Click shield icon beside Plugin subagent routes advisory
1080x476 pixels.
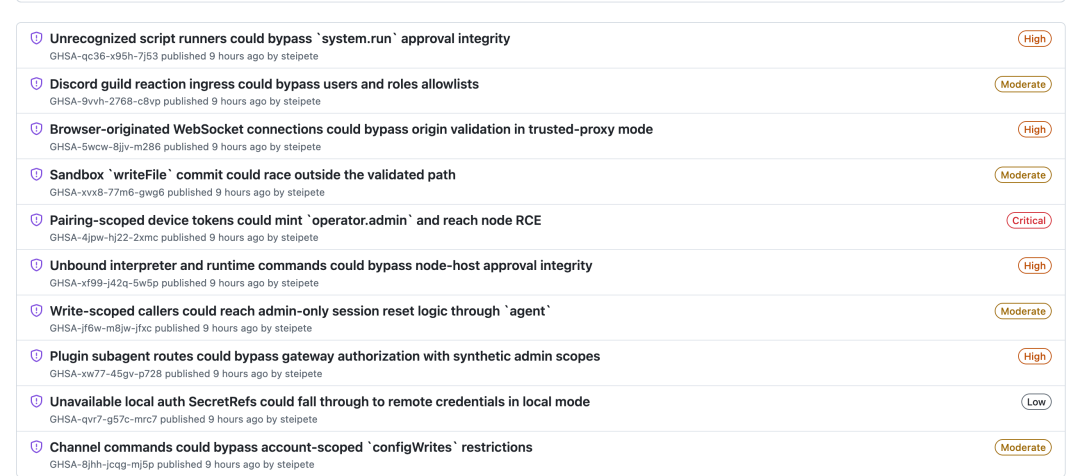pos(37,356)
